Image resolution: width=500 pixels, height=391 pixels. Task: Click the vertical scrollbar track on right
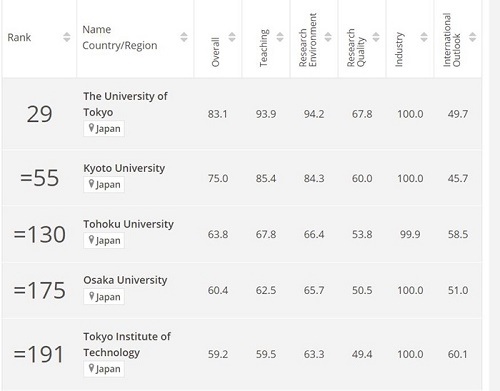coord(494,195)
